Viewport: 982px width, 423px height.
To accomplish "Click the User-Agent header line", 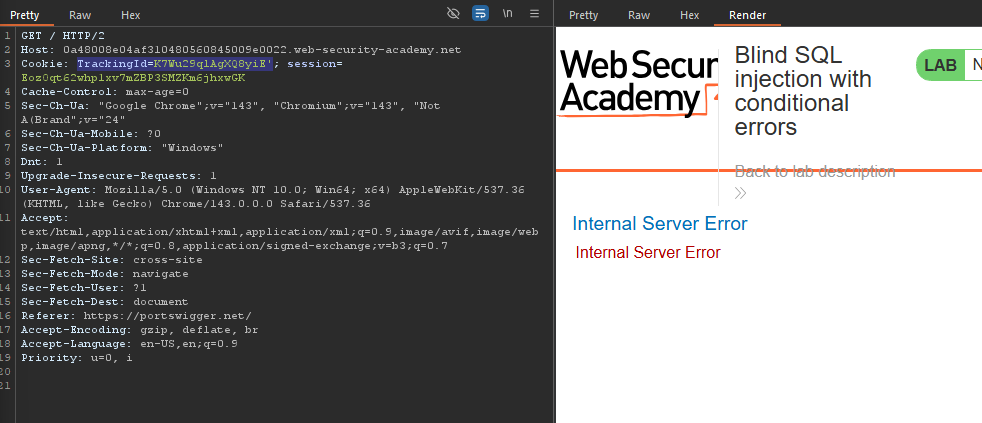I will pyautogui.click(x=272, y=197).
